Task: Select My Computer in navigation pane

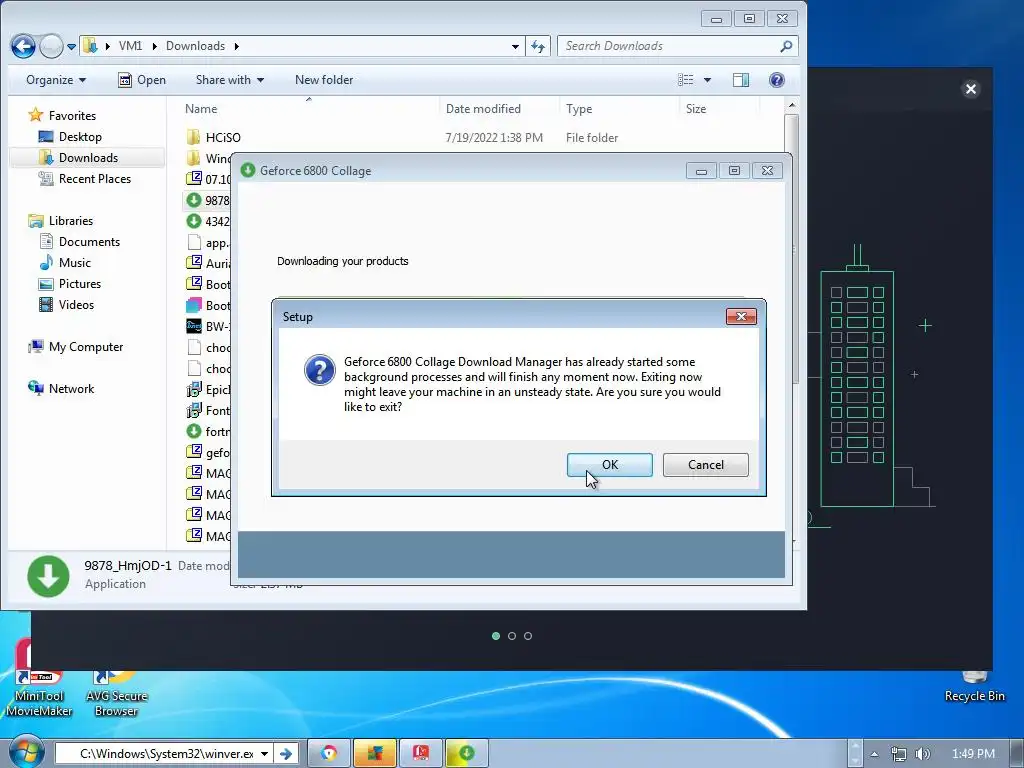Action: (86, 347)
